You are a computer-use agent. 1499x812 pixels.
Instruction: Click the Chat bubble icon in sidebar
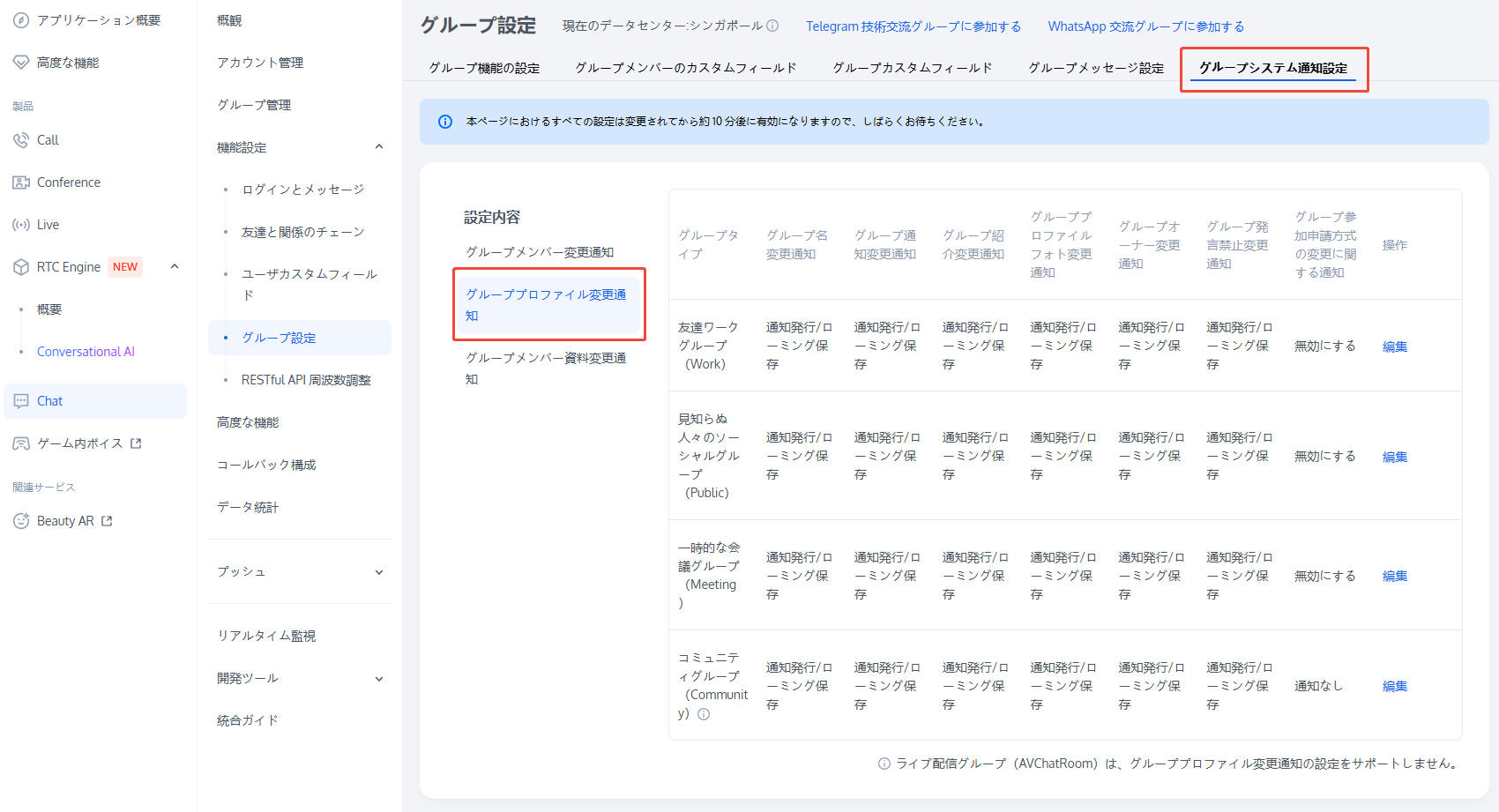[x=21, y=401]
